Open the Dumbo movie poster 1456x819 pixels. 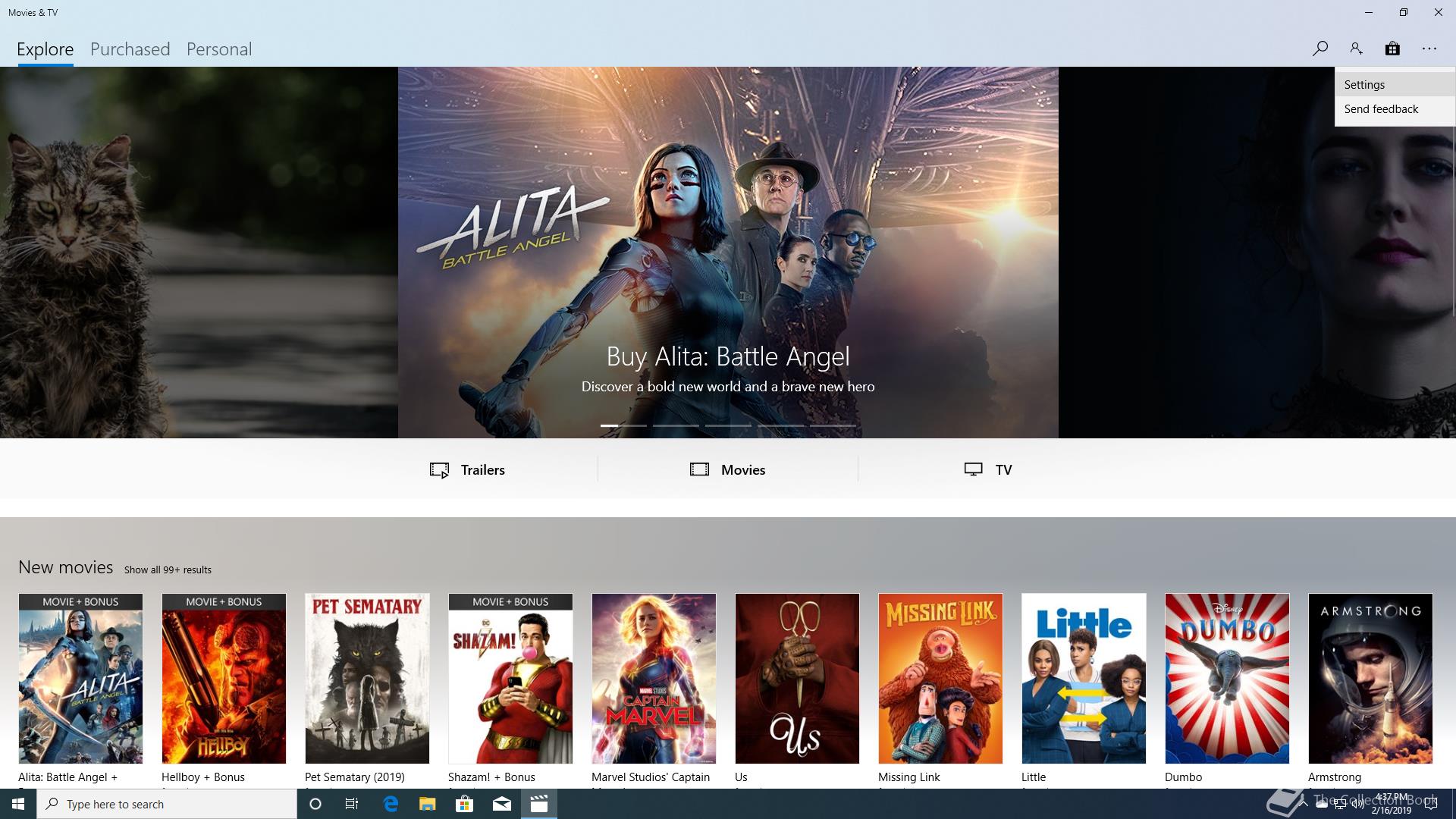(1227, 679)
